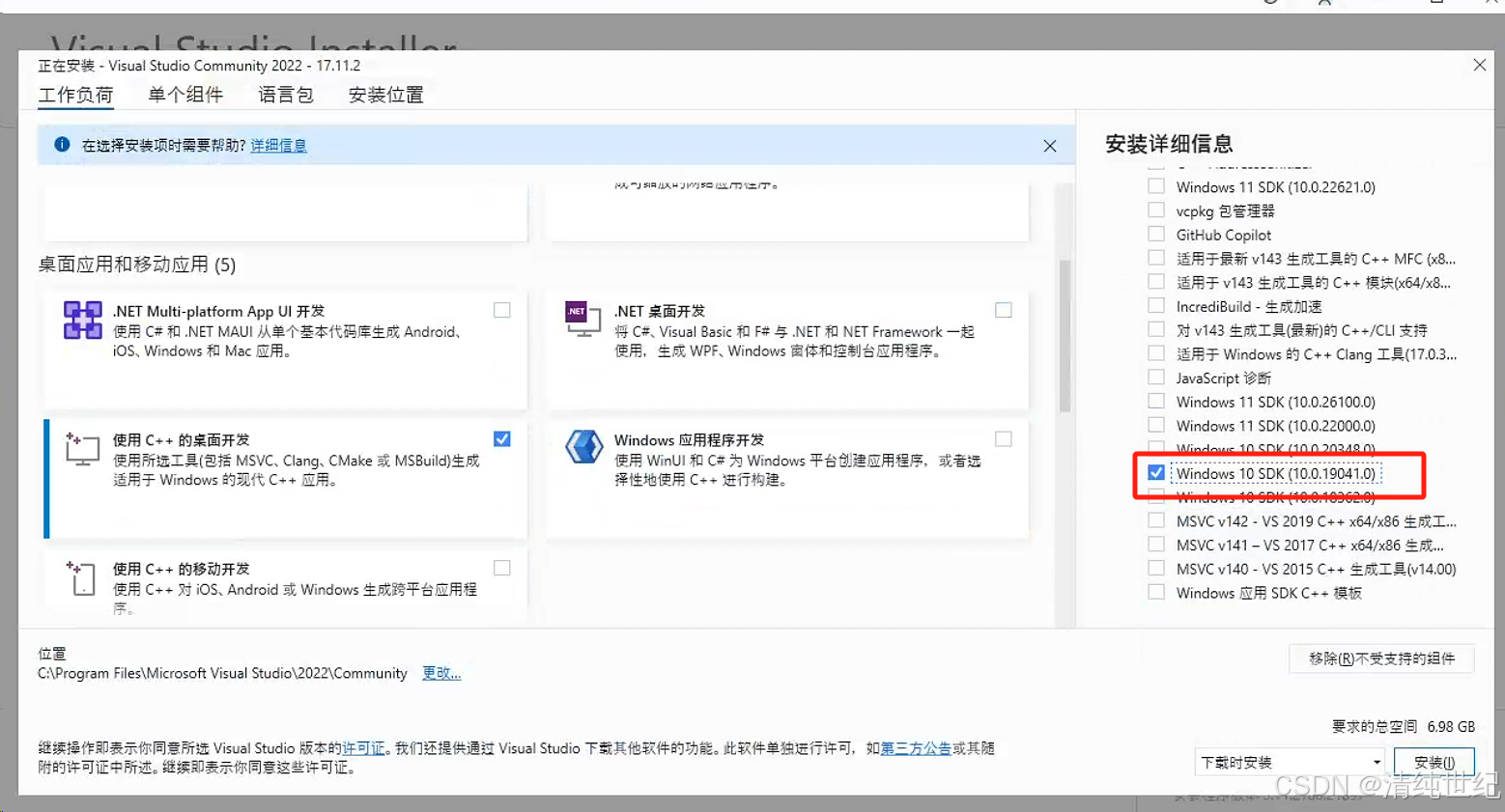Click the .NET desktop development workload icon

582,320
